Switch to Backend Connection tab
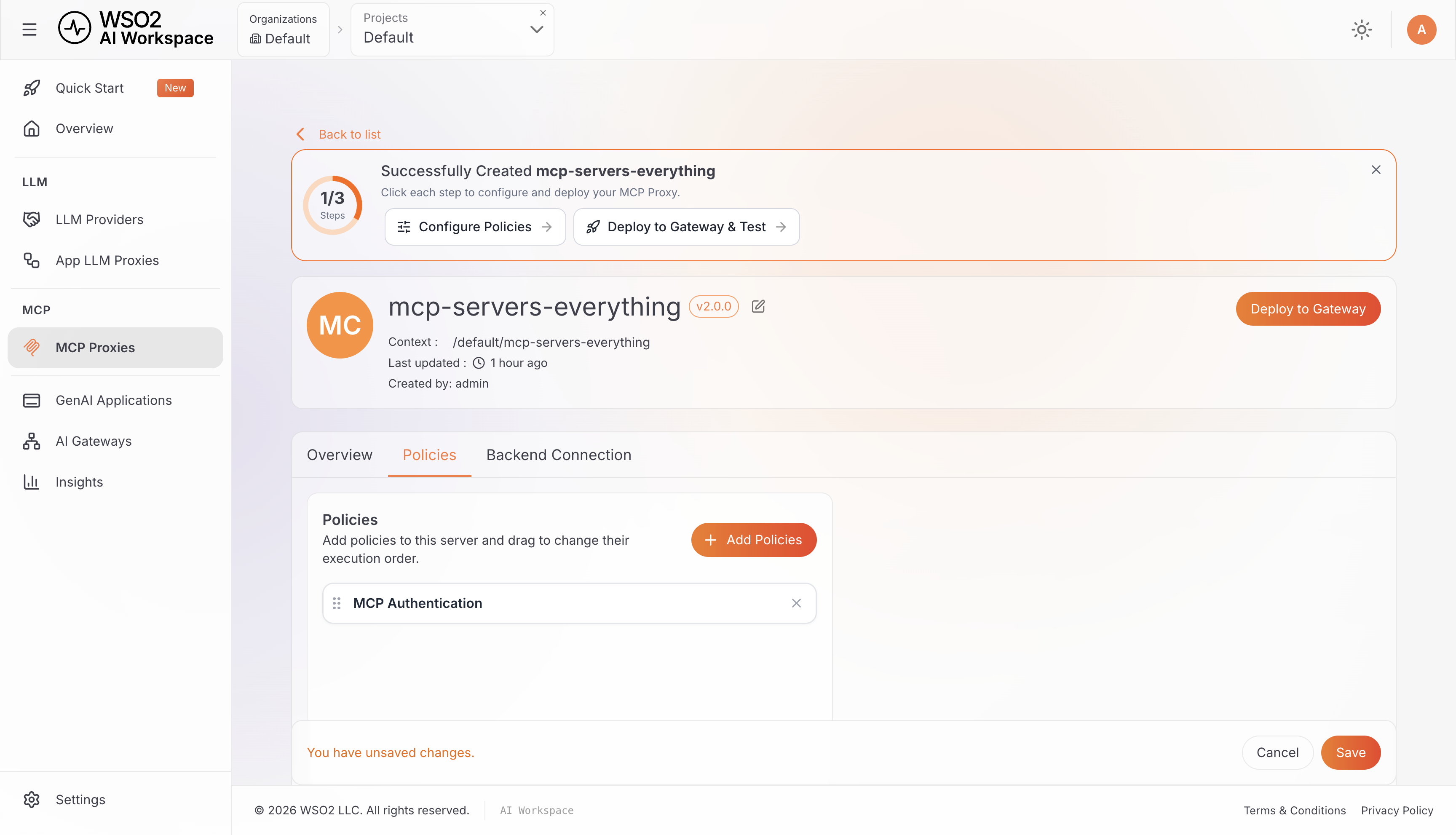The image size is (1456, 835). 559,455
